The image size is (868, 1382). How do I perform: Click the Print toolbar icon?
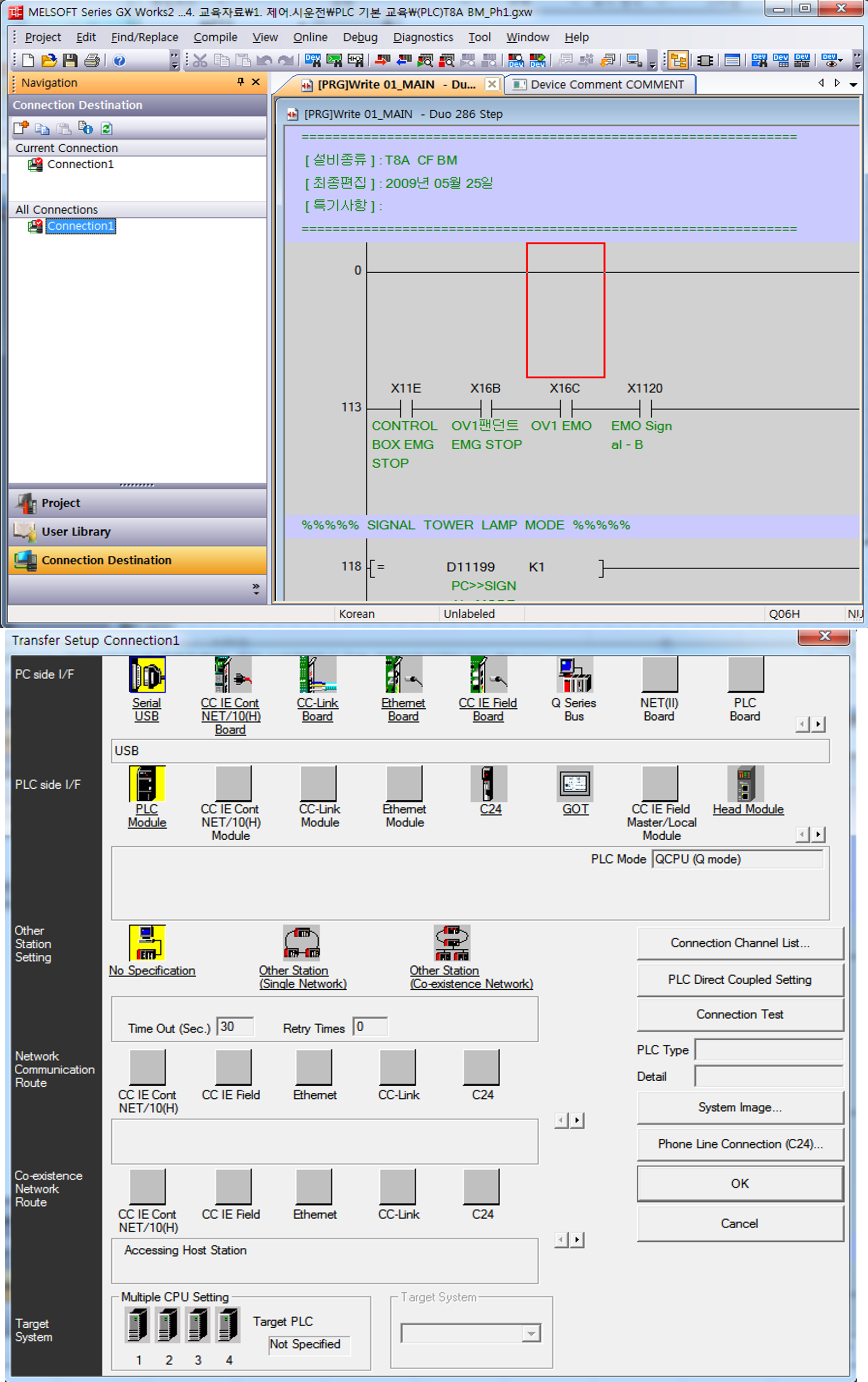pyautogui.click(x=92, y=60)
